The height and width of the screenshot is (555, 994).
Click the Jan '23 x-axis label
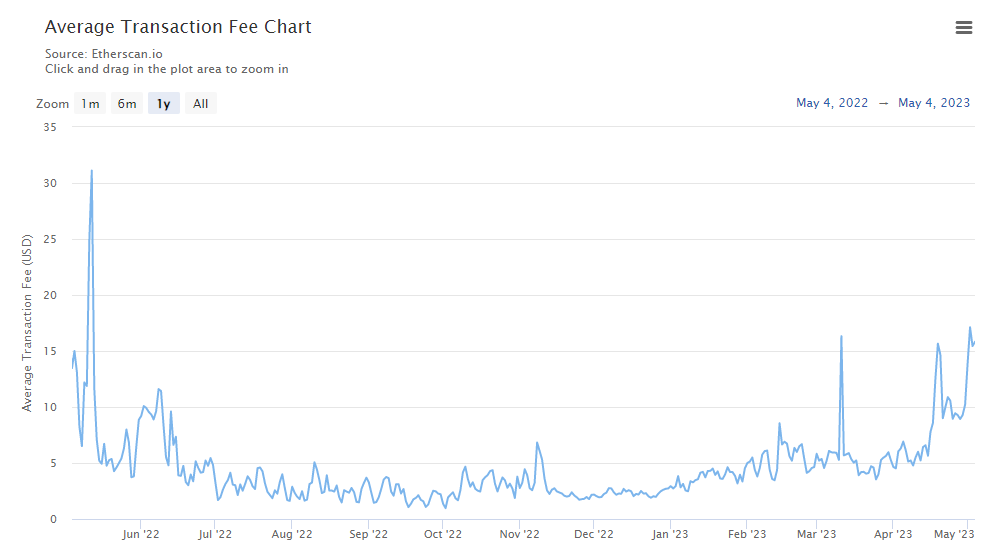click(669, 535)
